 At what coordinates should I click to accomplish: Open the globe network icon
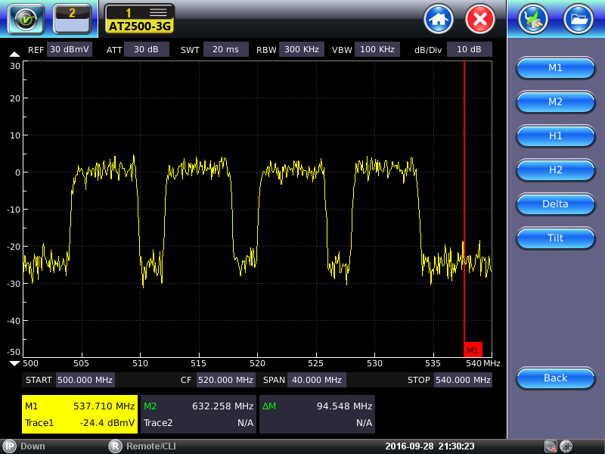535,18
